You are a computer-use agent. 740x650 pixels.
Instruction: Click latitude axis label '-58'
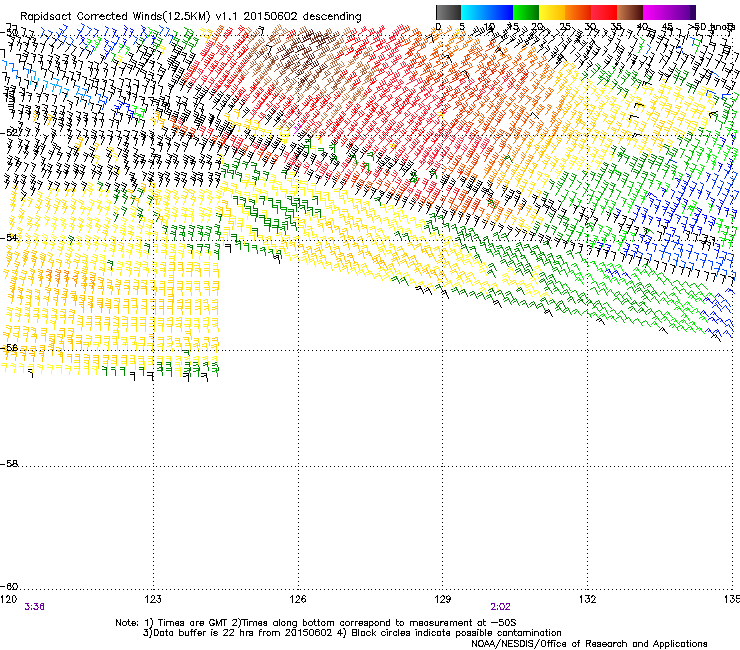(9, 464)
